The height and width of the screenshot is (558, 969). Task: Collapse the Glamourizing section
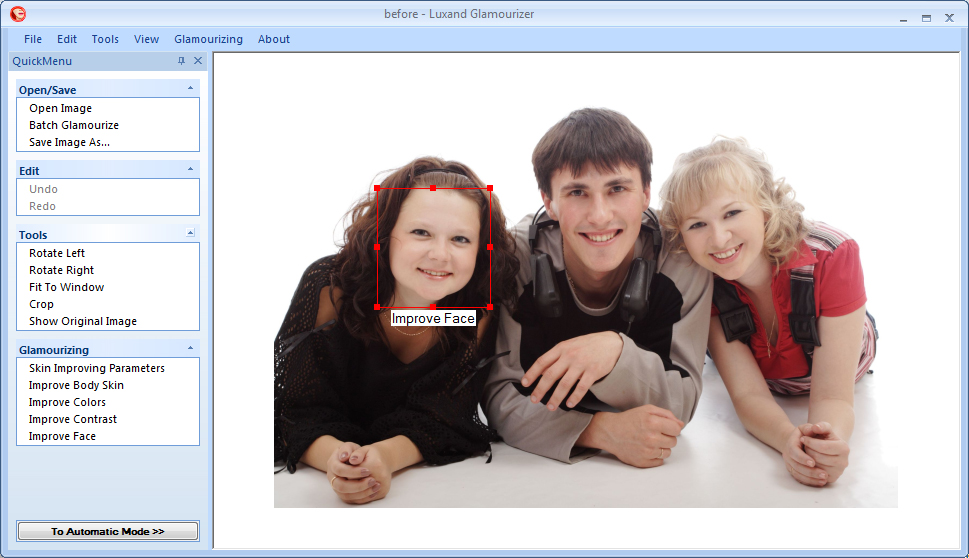tap(190, 348)
